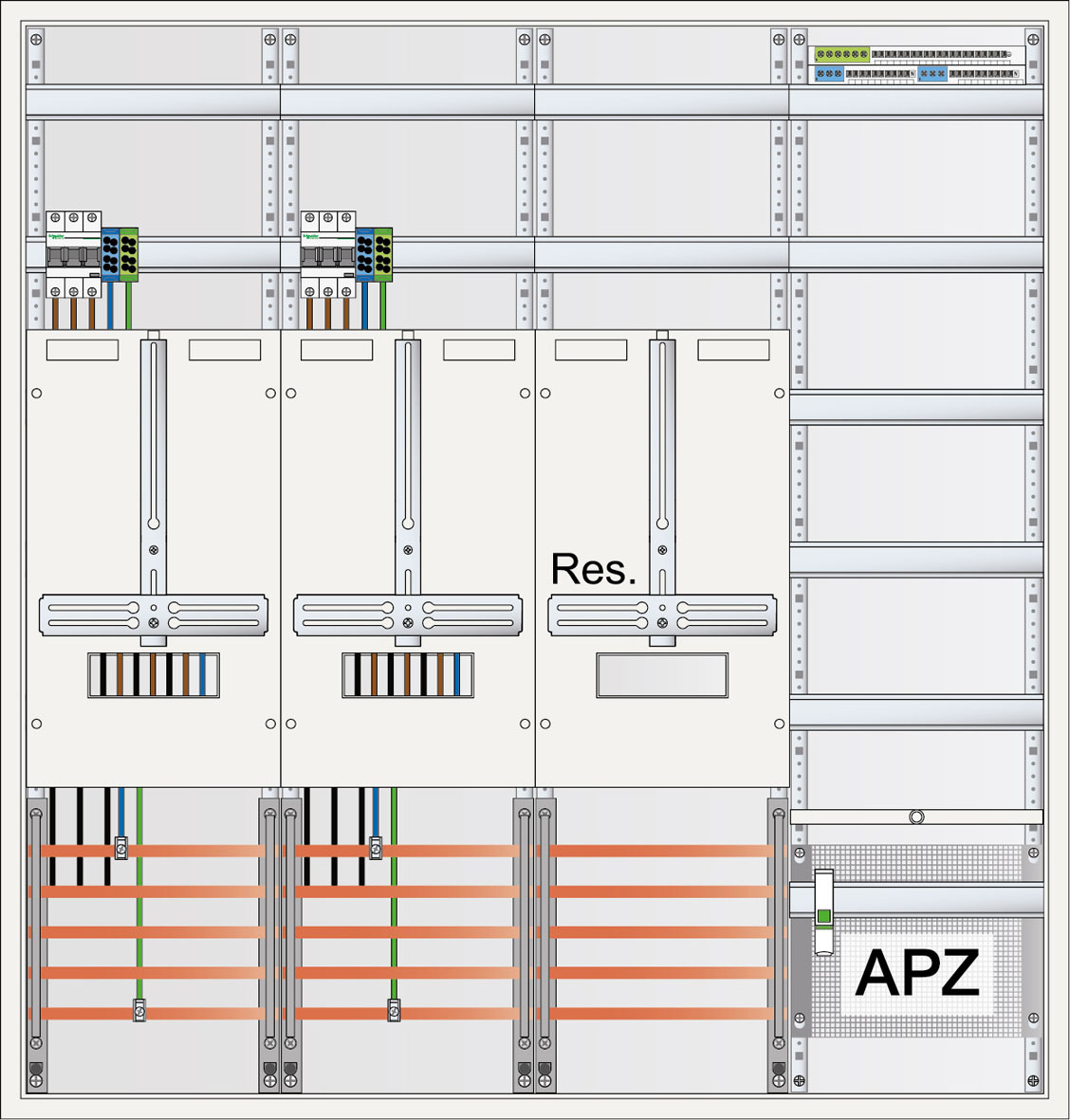Screen dimensions: 1070x1120
Task: Click the upper-right label slot on the Res. meter panel
Action: (x=733, y=350)
